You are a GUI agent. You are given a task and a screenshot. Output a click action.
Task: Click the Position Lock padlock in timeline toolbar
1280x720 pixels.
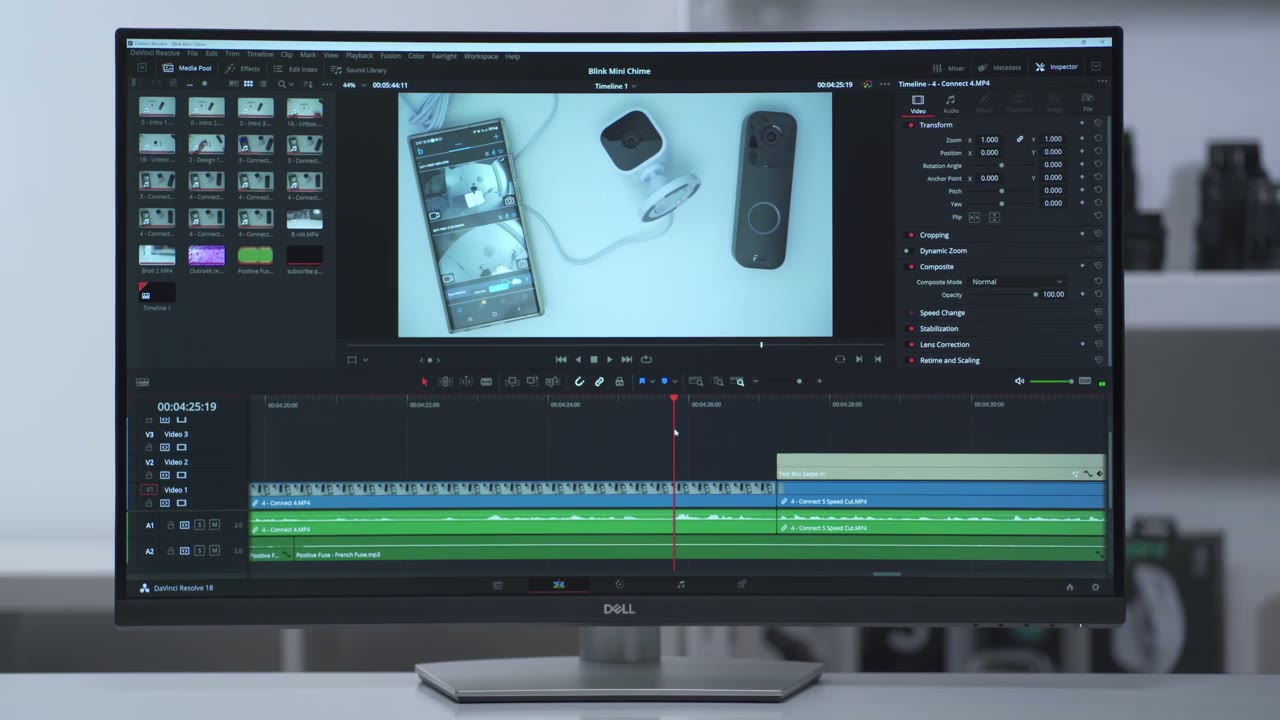point(619,382)
